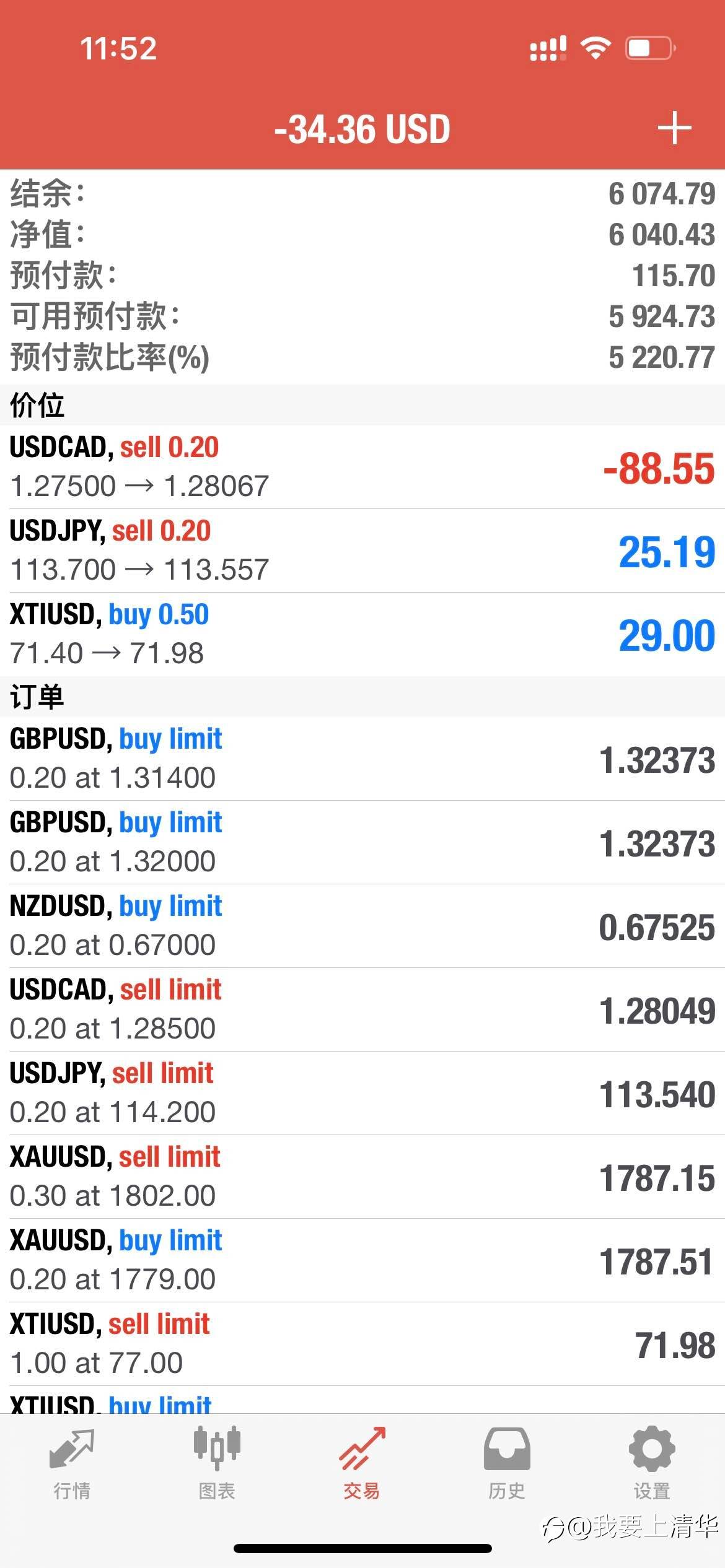Select GBPUSD buy limit at 1.32000
This screenshot has width=725, height=1568.
click(362, 842)
